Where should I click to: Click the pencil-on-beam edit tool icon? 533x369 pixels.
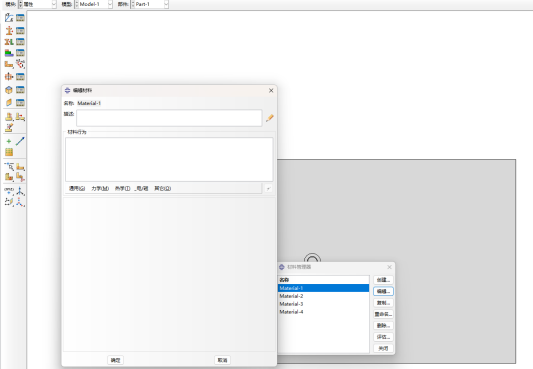coord(9,128)
